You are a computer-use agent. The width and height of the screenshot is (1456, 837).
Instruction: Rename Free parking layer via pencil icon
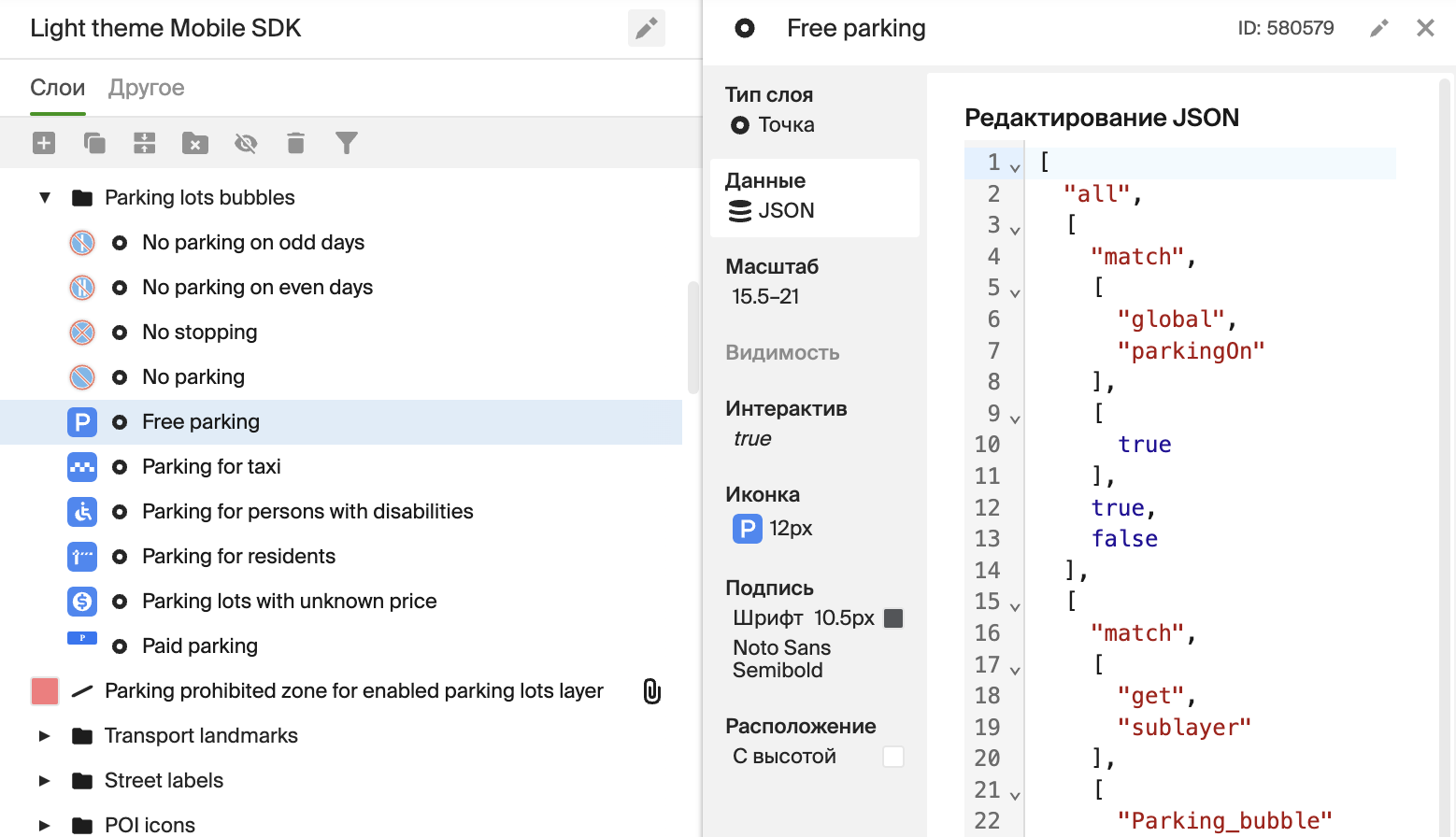[x=1379, y=28]
